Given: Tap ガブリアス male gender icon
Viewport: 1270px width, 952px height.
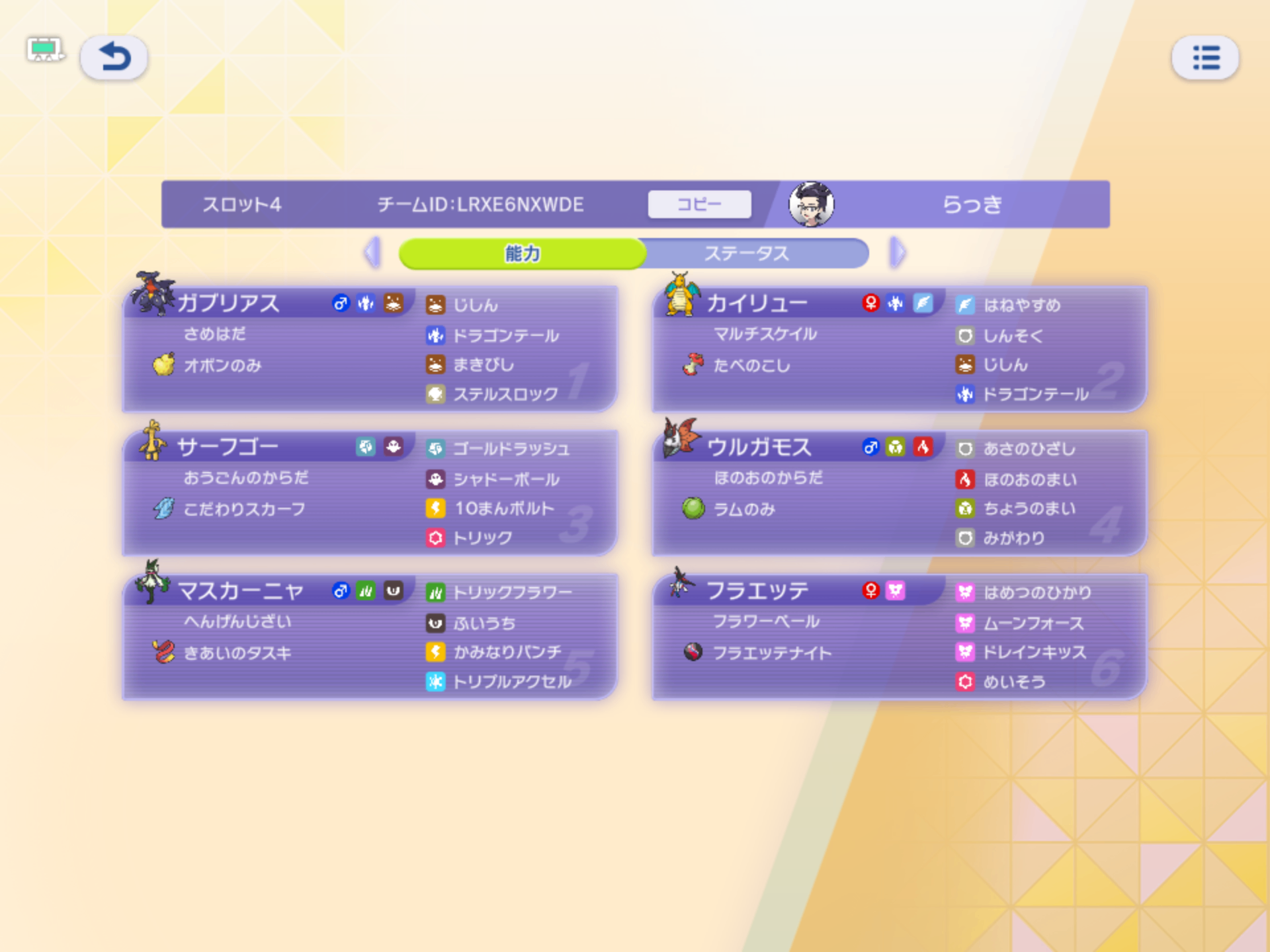Looking at the screenshot, I should point(340,303).
